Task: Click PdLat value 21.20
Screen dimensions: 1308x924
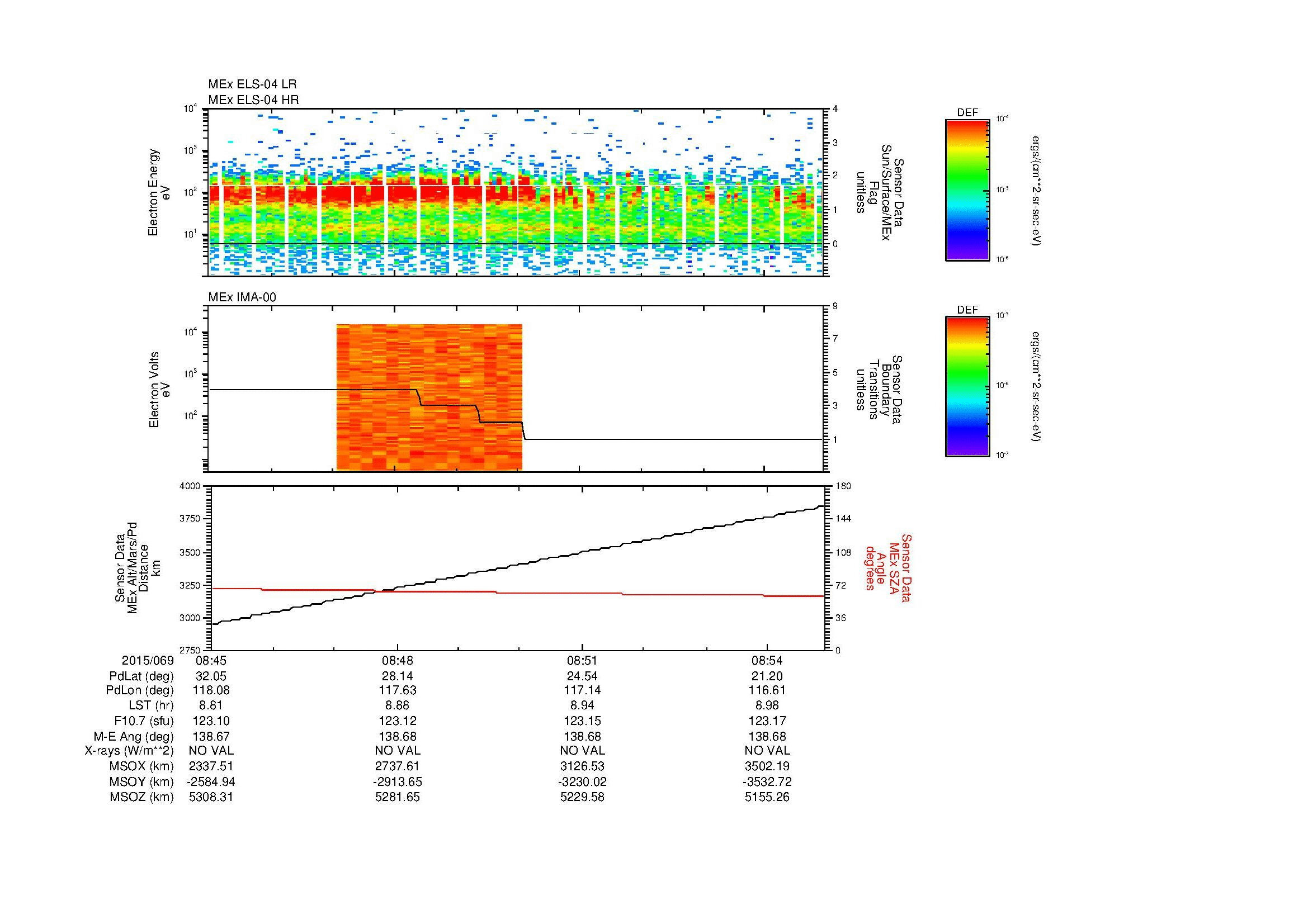Action: click(x=767, y=676)
